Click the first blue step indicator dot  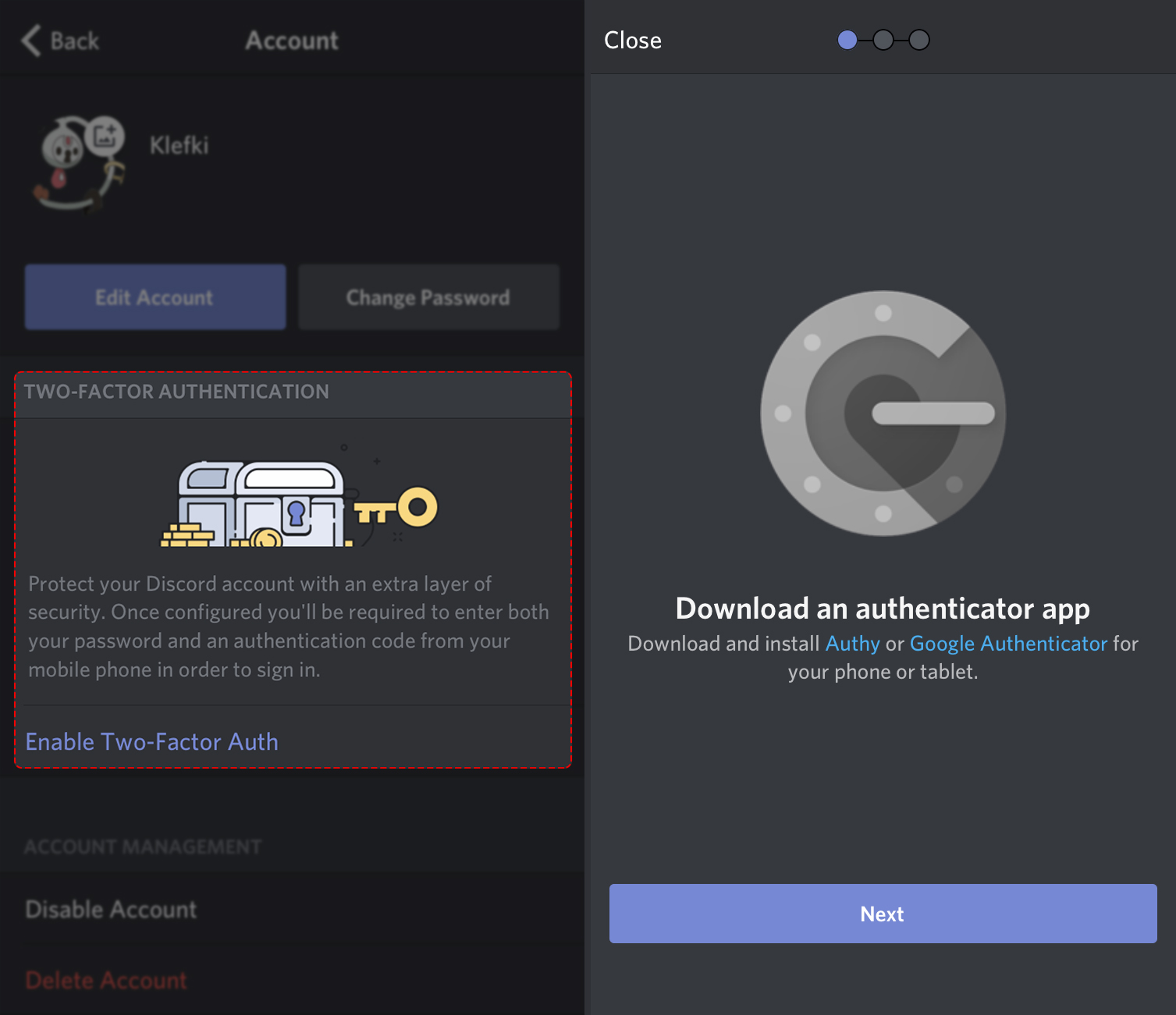pos(847,40)
